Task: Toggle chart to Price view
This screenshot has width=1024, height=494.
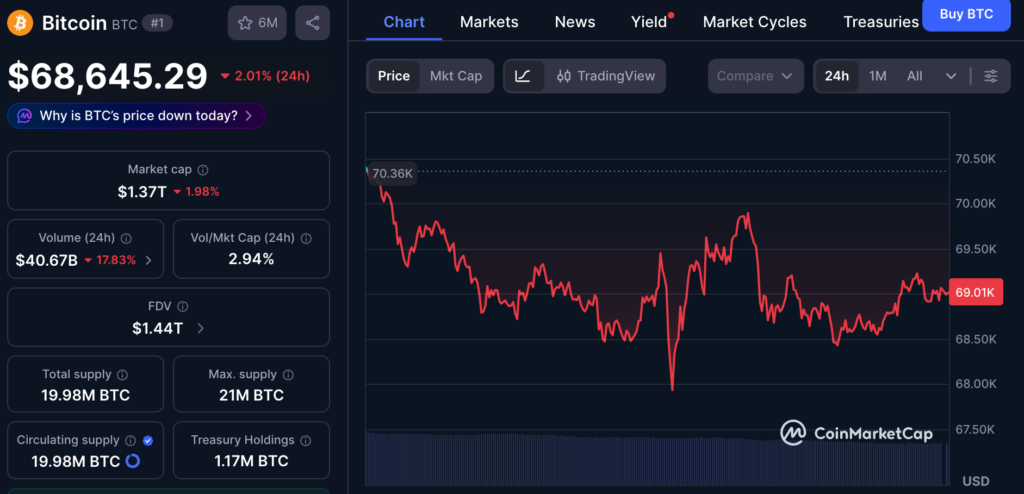Action: 393,76
